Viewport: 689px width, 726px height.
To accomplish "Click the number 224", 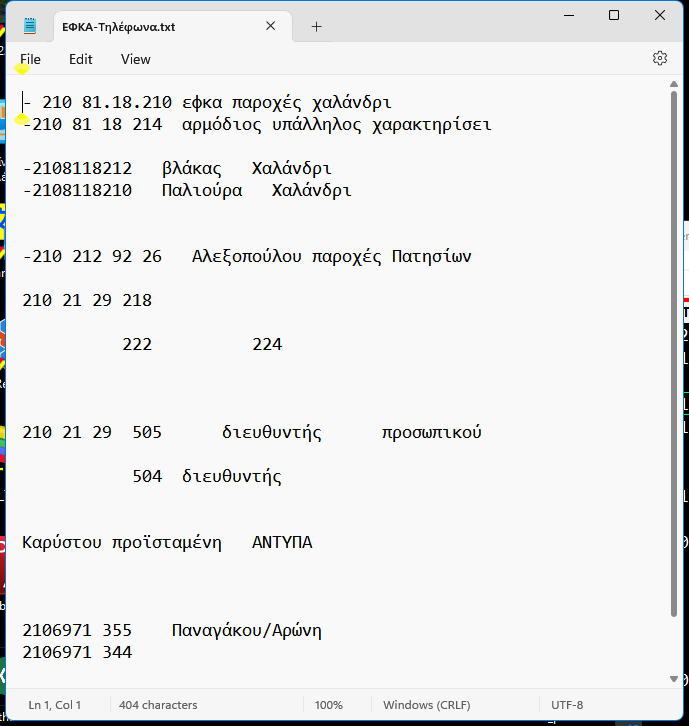I will coord(267,344).
